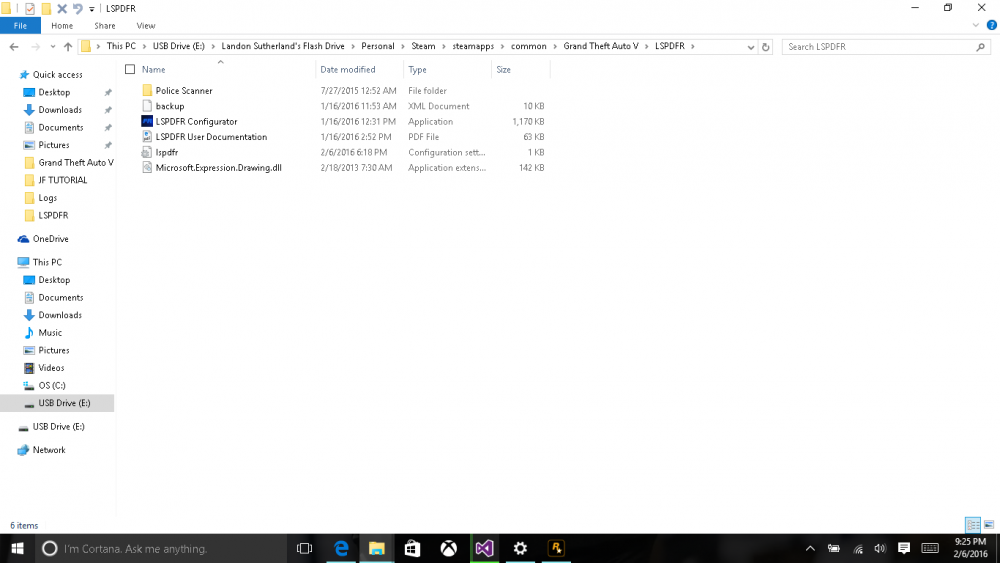Expand the chevron after Steam in address bar
Screen dimensions: 1000x563
[x=444, y=47]
